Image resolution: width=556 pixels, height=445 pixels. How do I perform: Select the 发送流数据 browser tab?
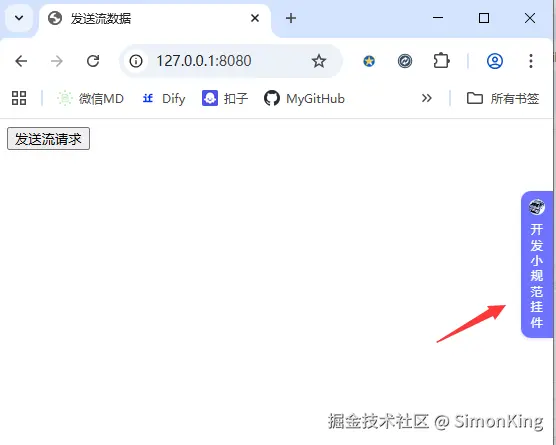pyautogui.click(x=154, y=19)
